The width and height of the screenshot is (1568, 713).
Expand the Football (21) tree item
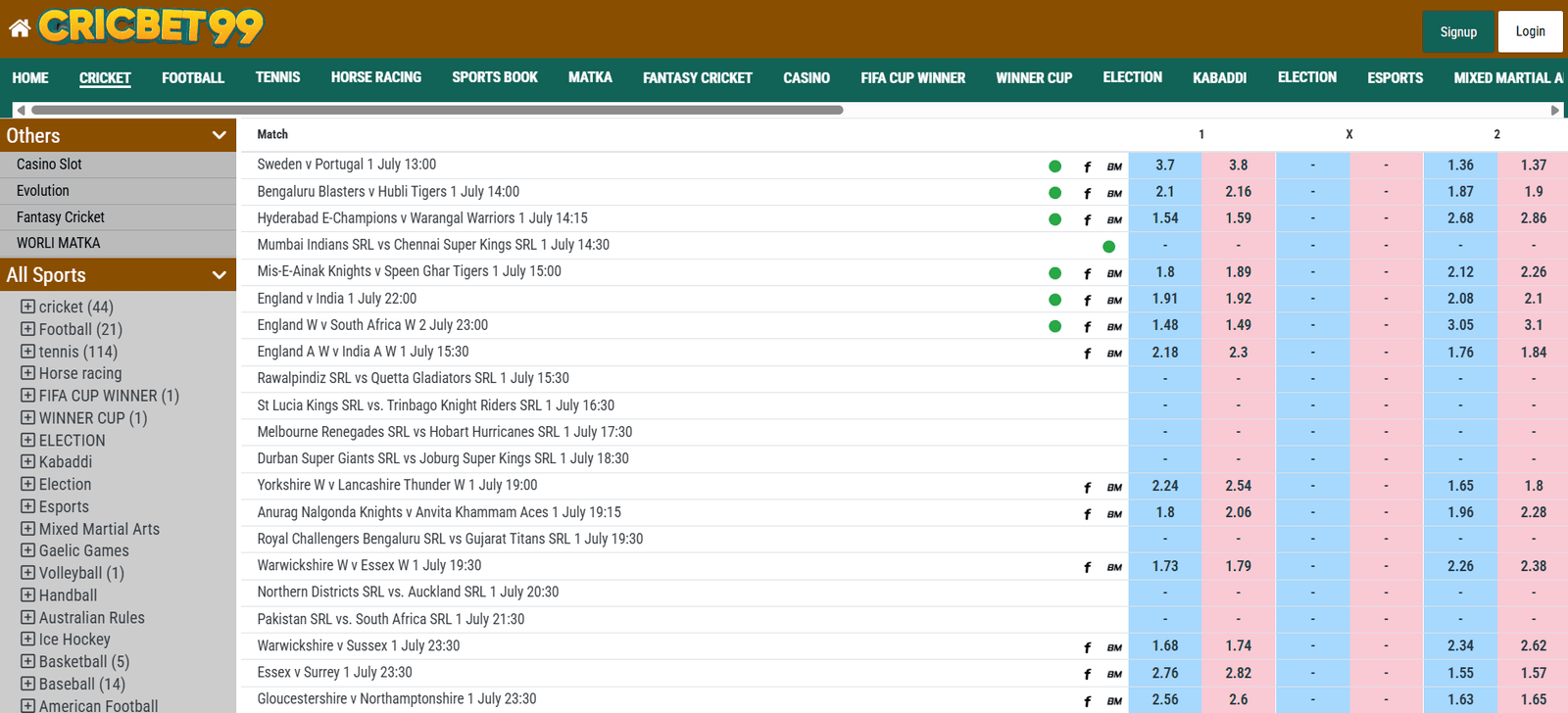click(27, 329)
